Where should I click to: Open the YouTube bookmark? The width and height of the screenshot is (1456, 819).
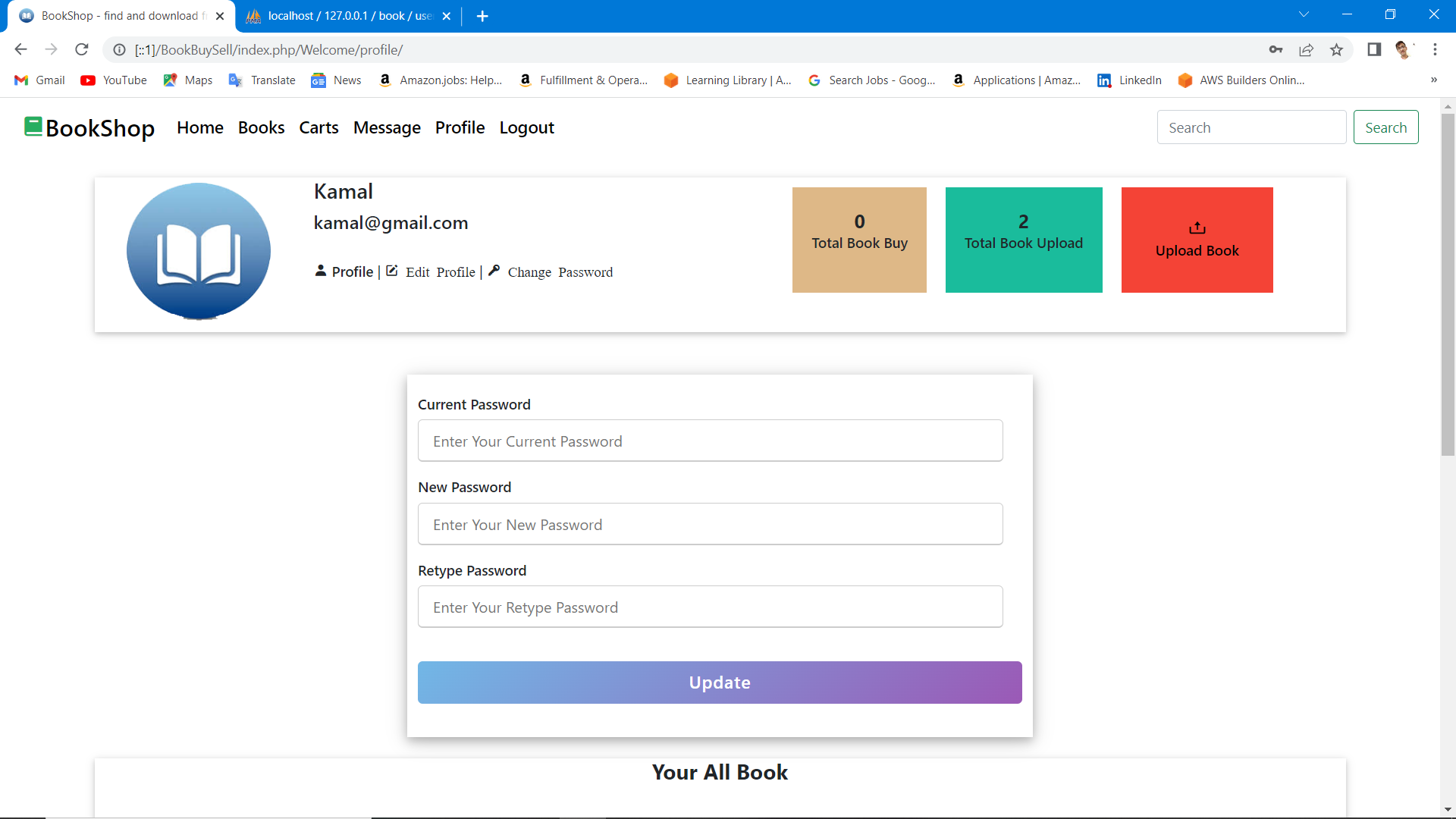click(114, 80)
